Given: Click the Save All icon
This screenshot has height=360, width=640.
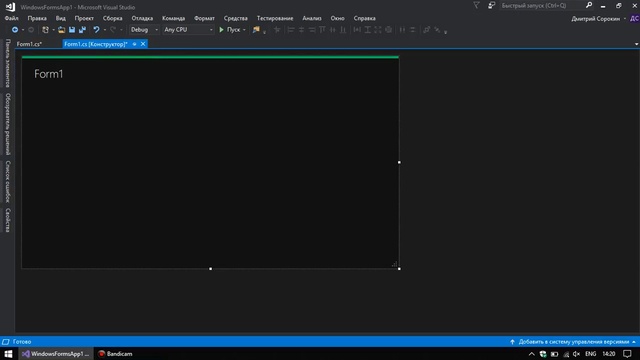Looking at the screenshot, I should pos(82,30).
